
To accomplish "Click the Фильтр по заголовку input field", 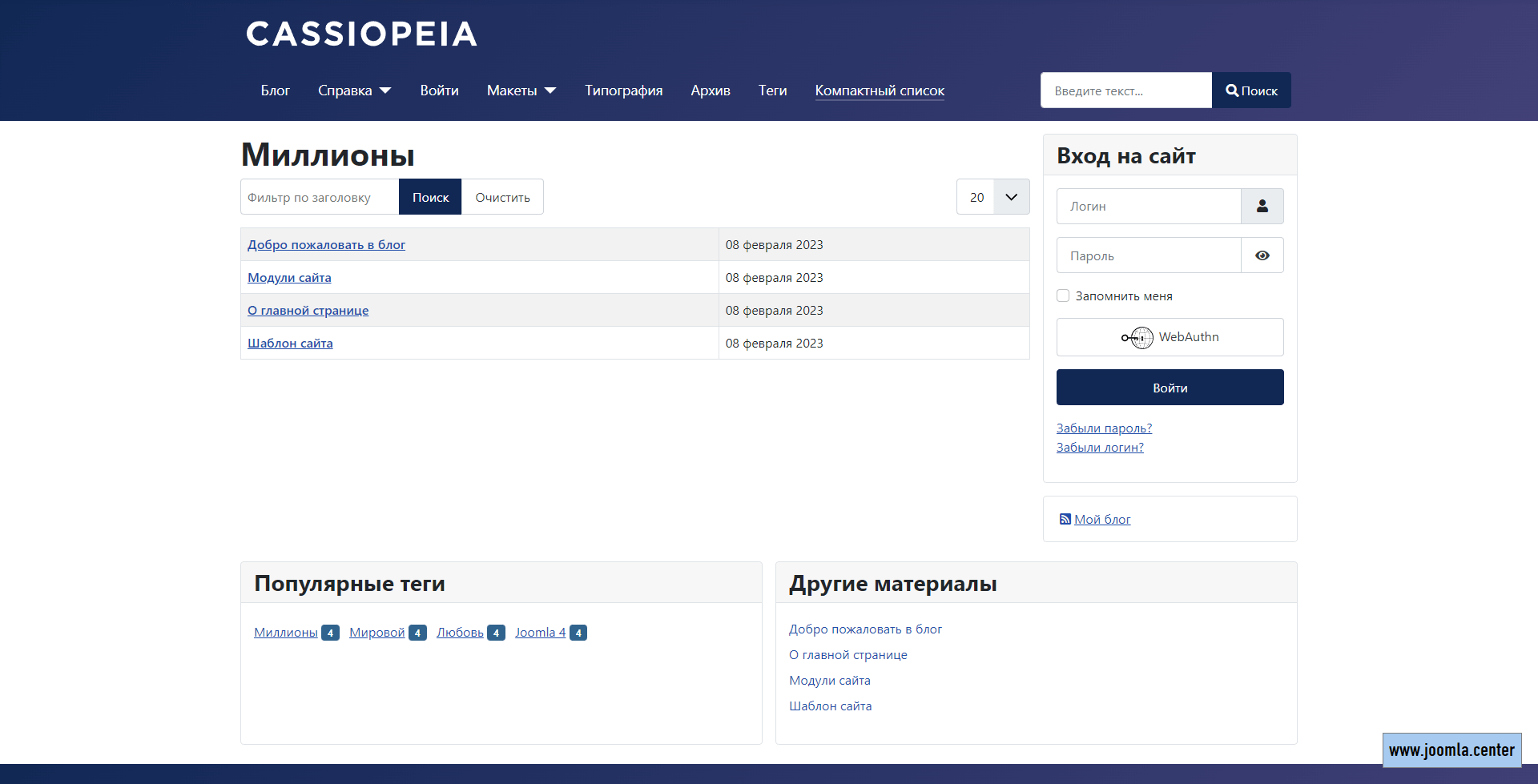I will coord(318,196).
